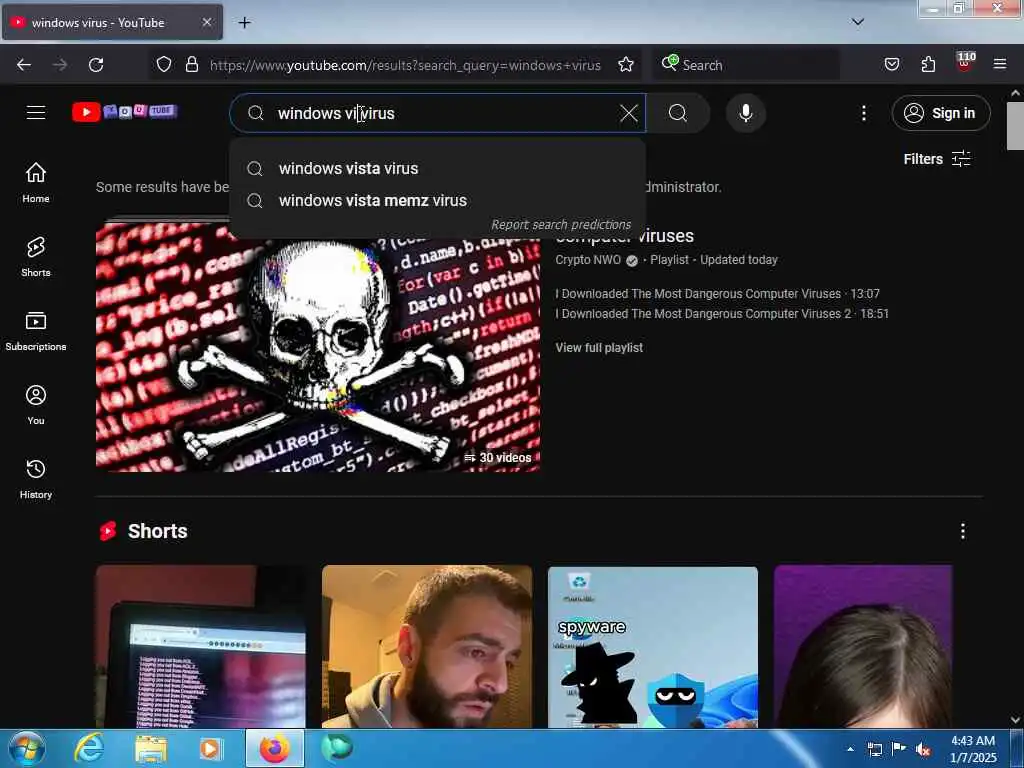Click the muted volume tray icon
1024x768 pixels.
(923, 749)
